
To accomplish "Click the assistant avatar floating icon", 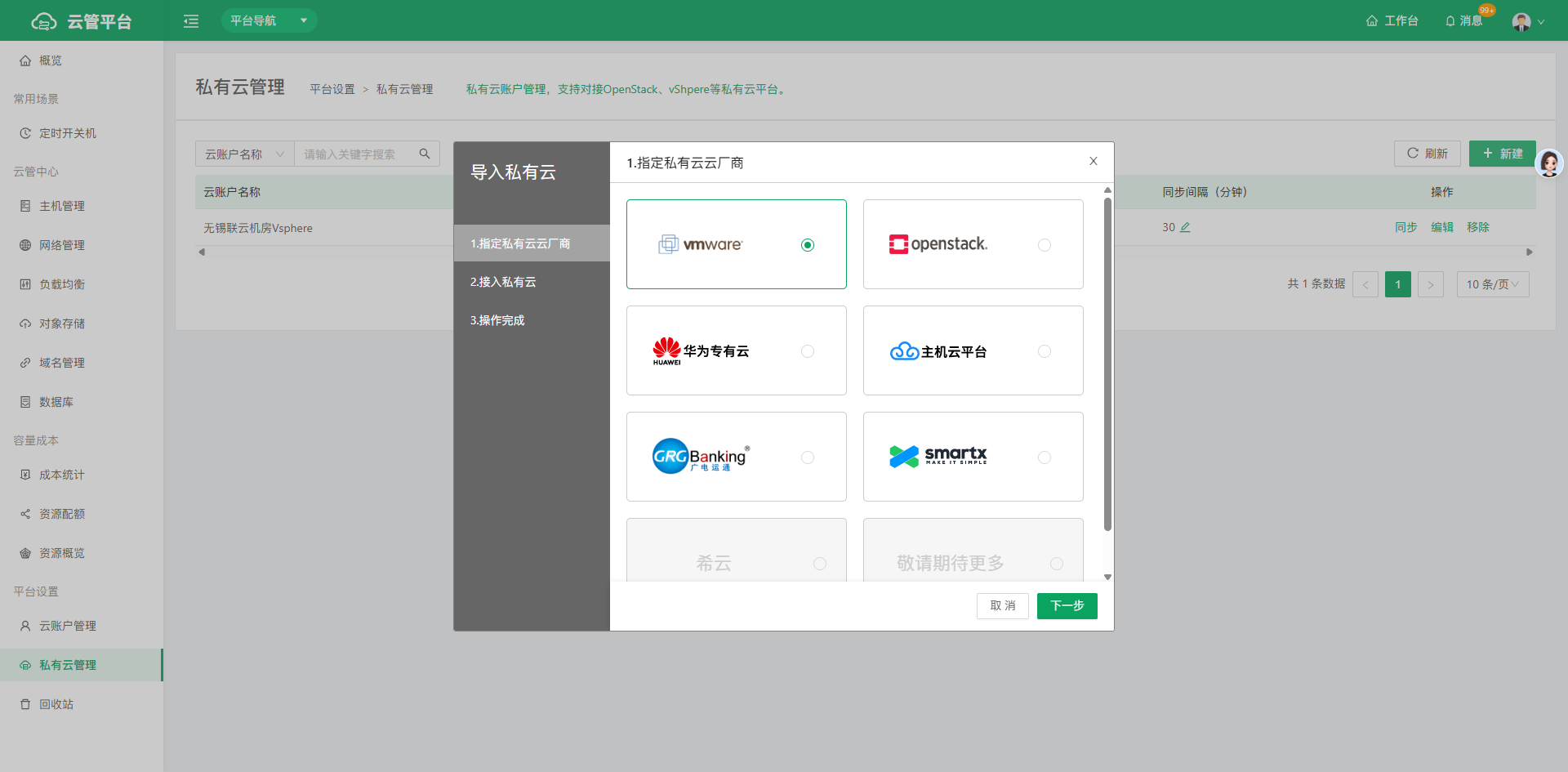I will coord(1549,163).
